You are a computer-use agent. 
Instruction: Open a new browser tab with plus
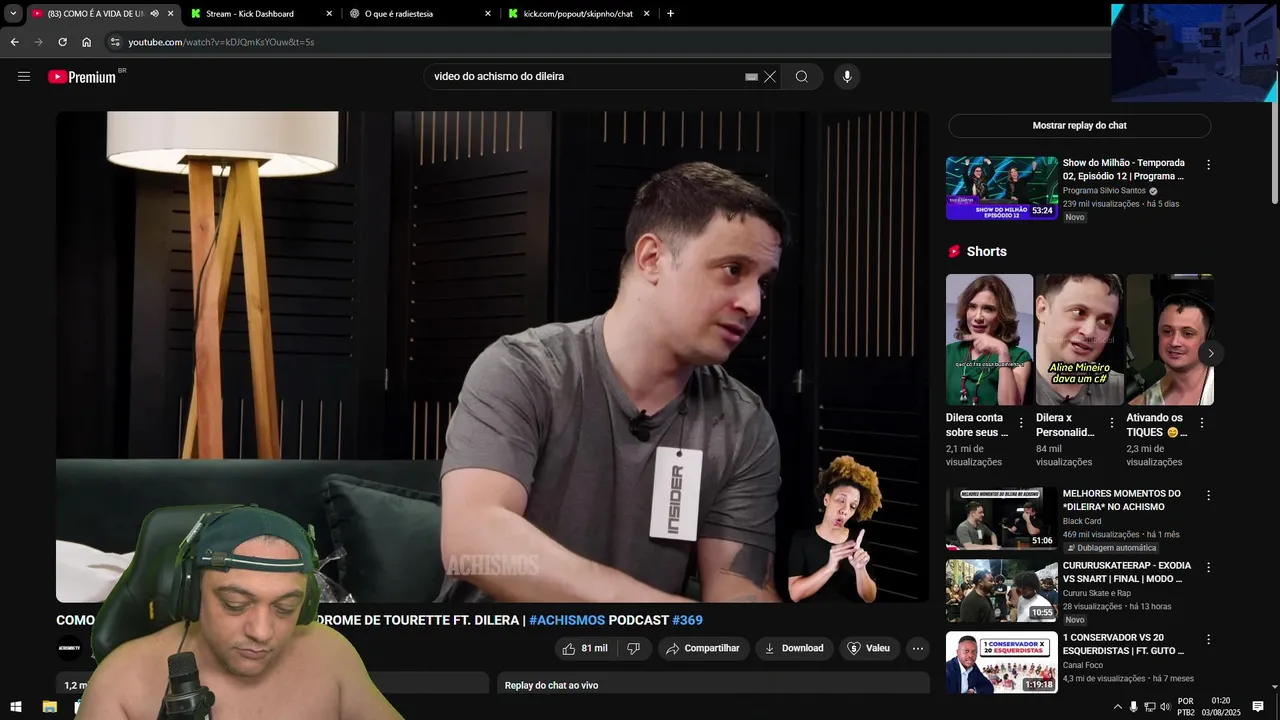[670, 14]
